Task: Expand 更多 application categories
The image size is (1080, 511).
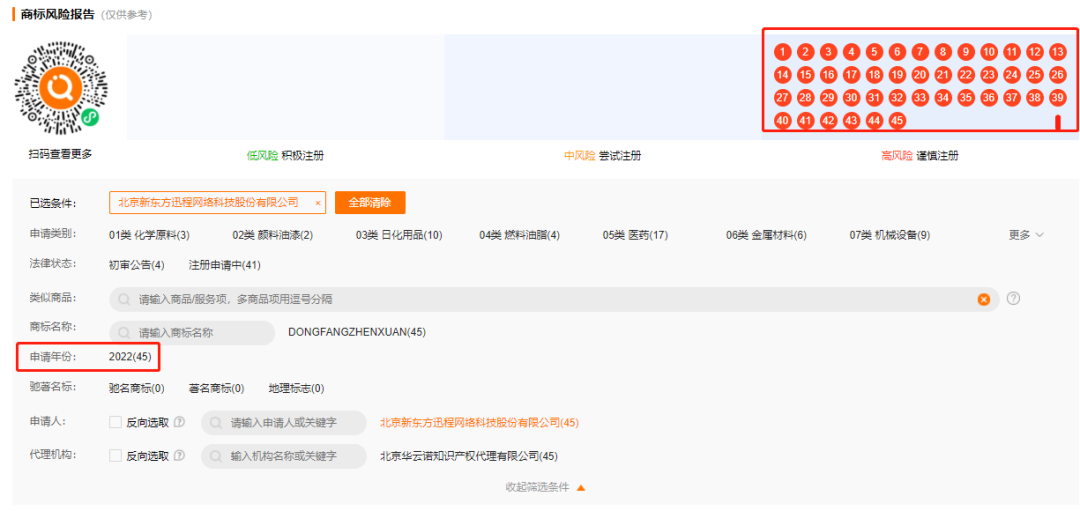Action: 1025,235
